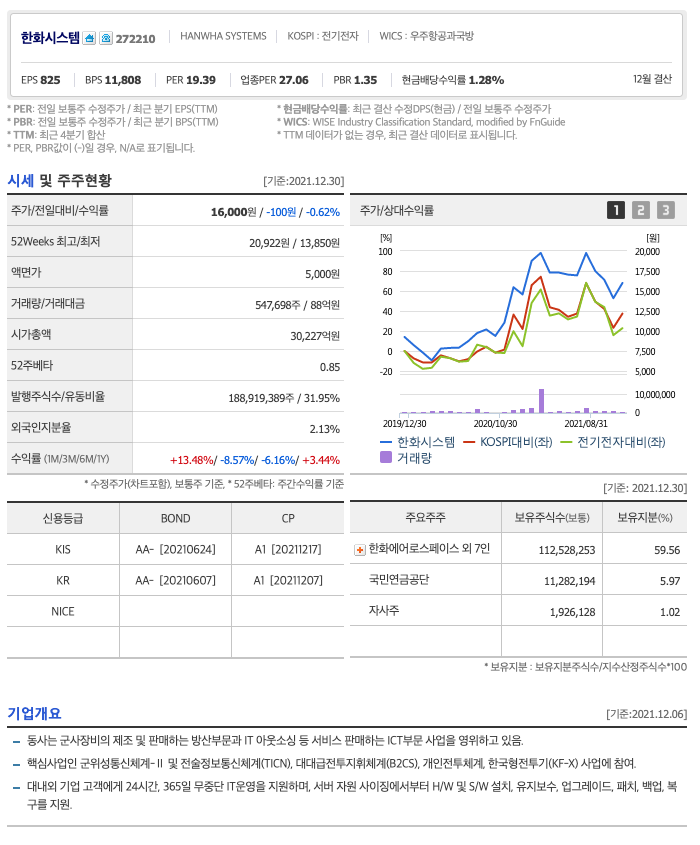
Task: Click the 보유지분(%) column header
Action: tap(644, 518)
